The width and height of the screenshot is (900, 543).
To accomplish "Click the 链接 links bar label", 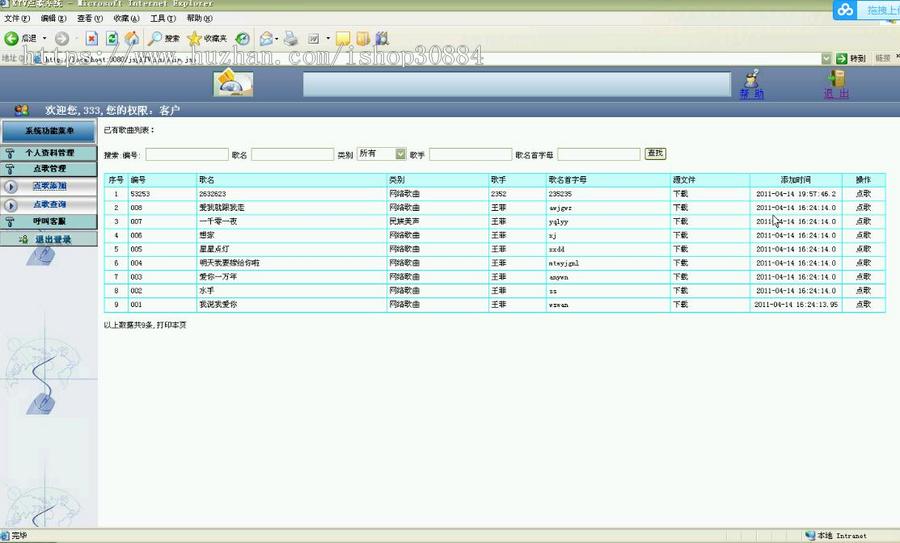I will tap(882, 59).
